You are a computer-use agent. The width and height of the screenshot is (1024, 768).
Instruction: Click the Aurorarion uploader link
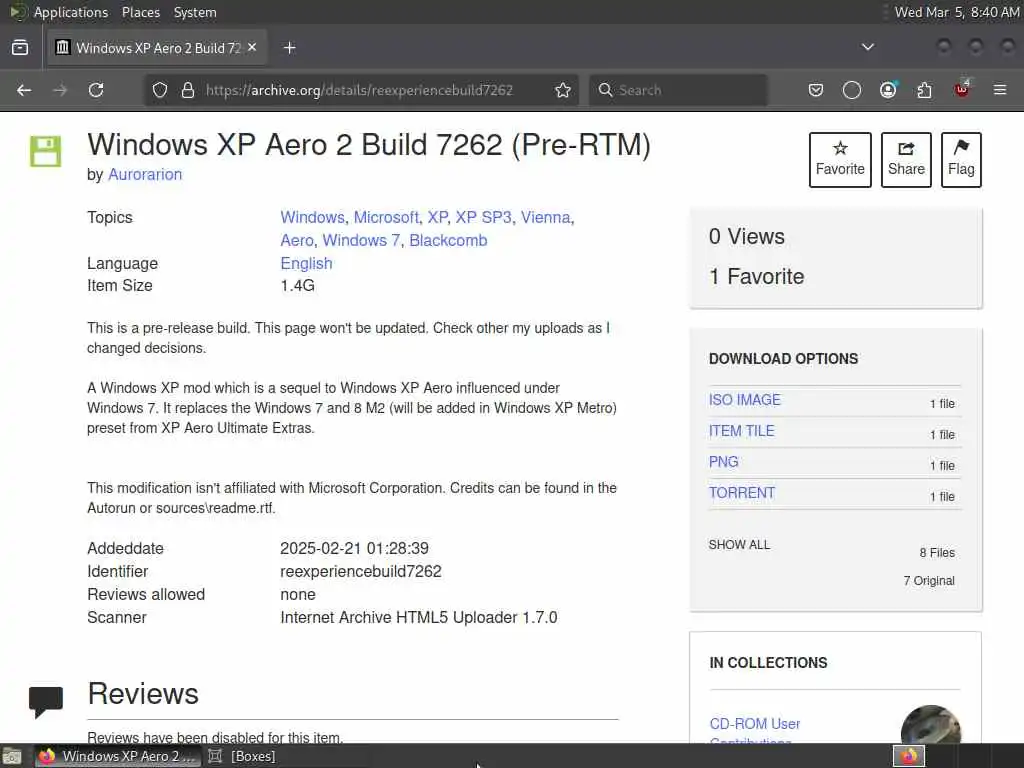[145, 174]
